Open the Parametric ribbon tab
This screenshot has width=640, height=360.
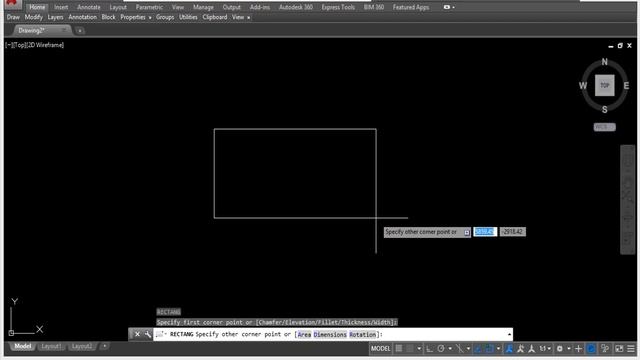point(149,7)
